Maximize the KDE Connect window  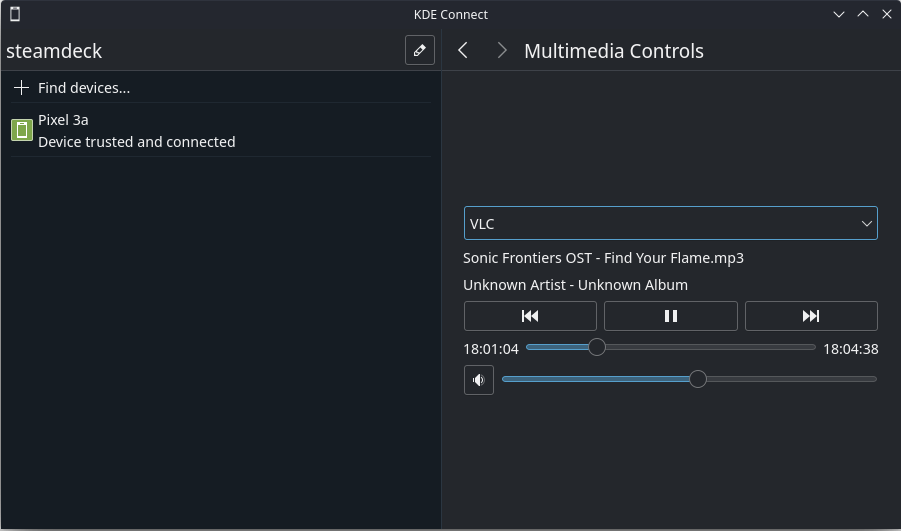click(863, 14)
